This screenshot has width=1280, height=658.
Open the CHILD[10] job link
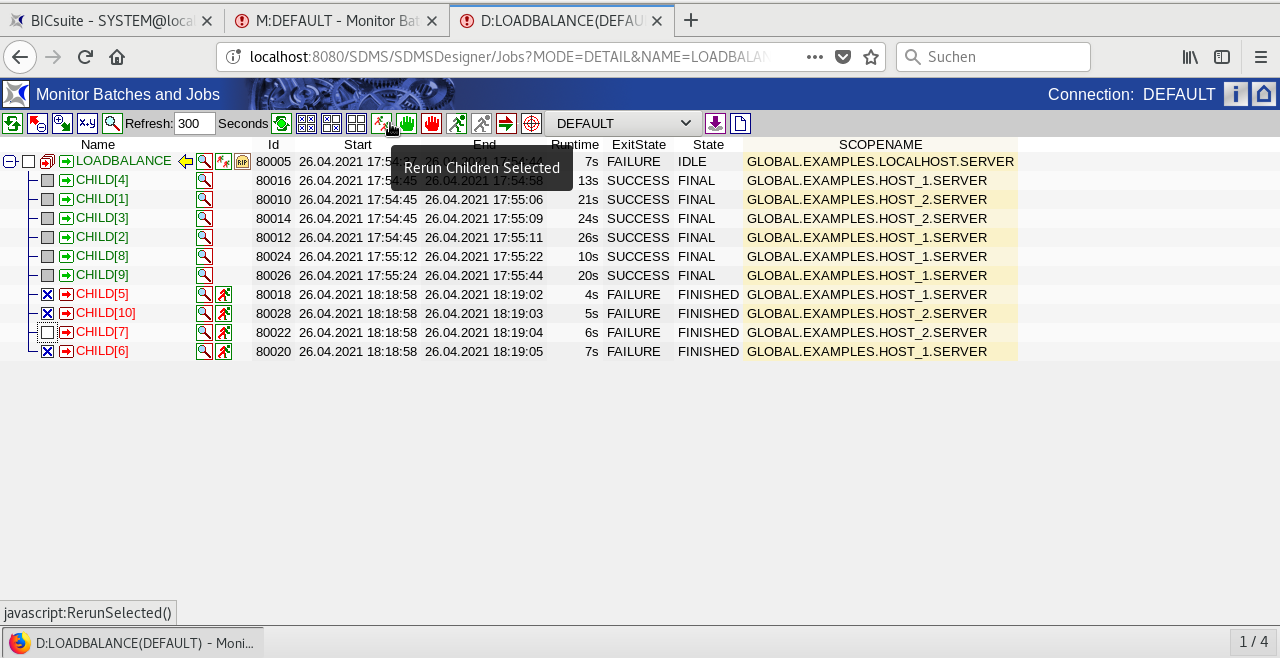click(106, 313)
